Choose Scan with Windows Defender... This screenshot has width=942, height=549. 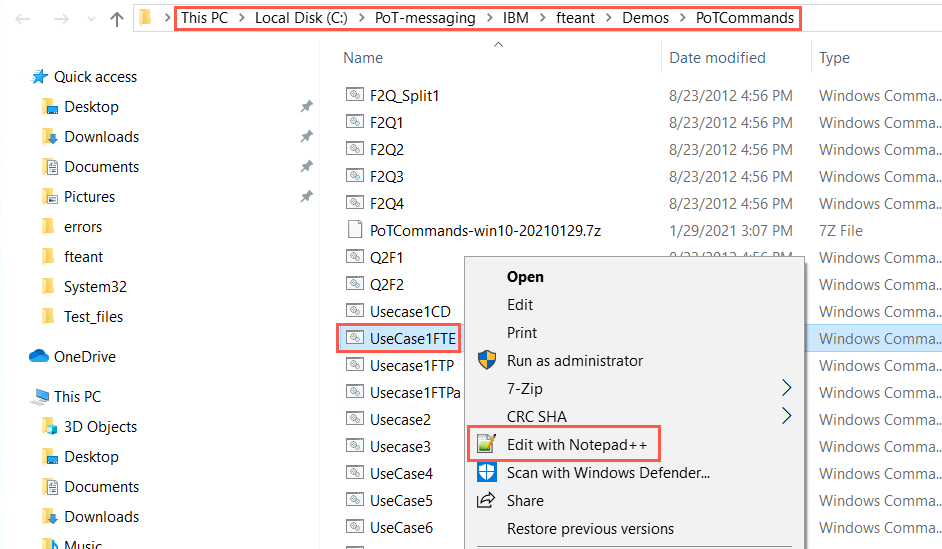pyautogui.click(x=608, y=473)
